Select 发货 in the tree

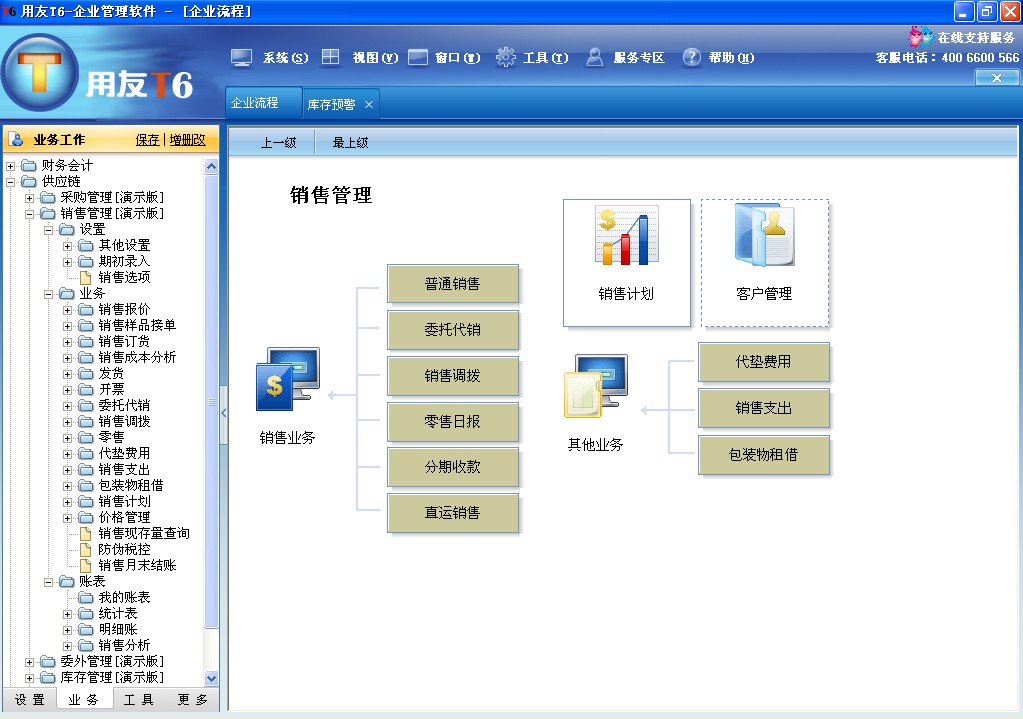pos(111,373)
